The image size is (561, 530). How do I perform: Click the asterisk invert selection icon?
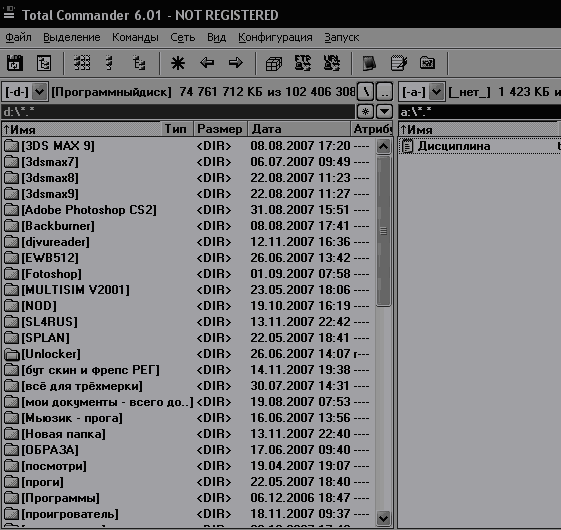click(x=178, y=63)
